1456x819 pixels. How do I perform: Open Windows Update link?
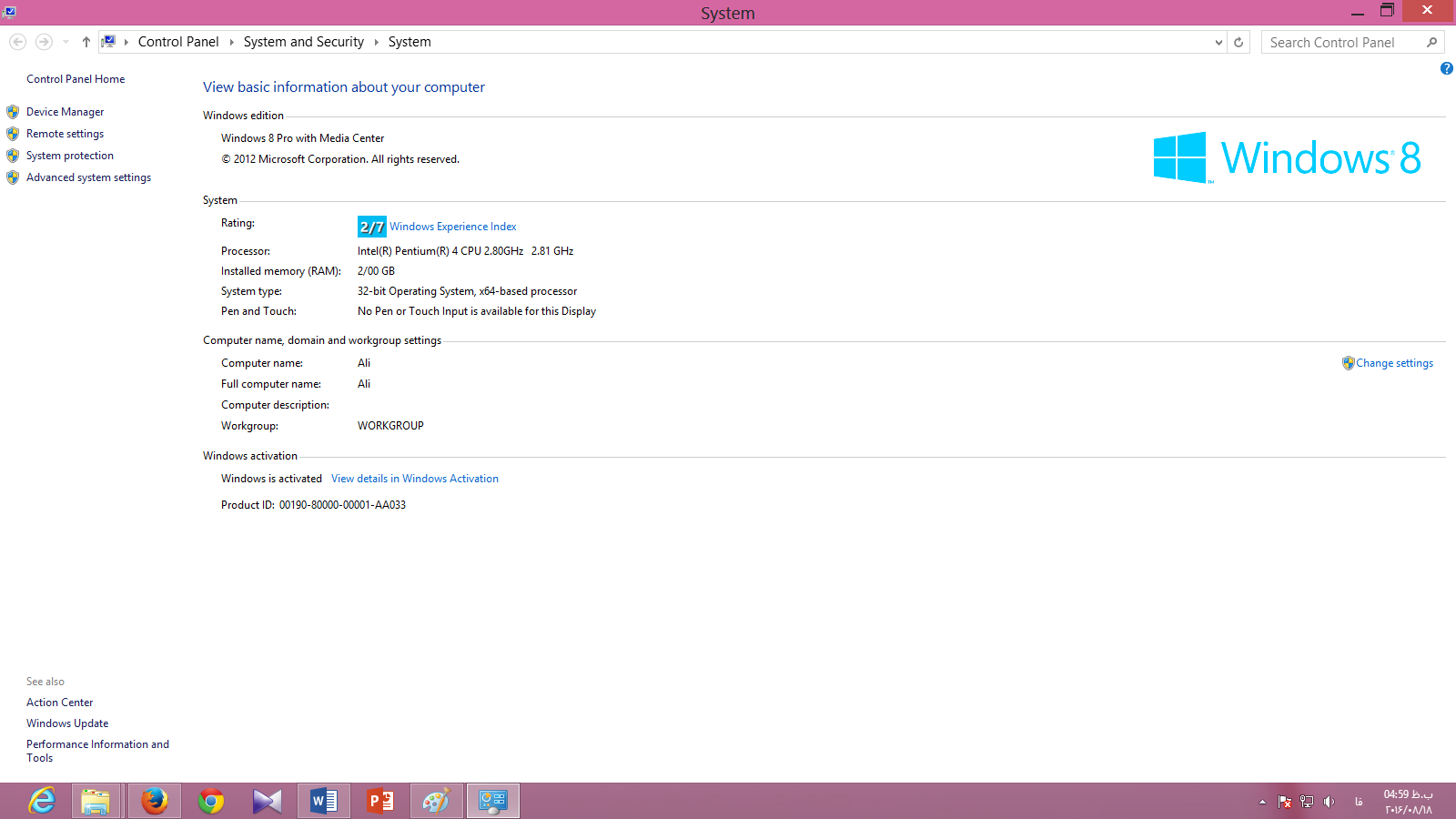point(67,723)
